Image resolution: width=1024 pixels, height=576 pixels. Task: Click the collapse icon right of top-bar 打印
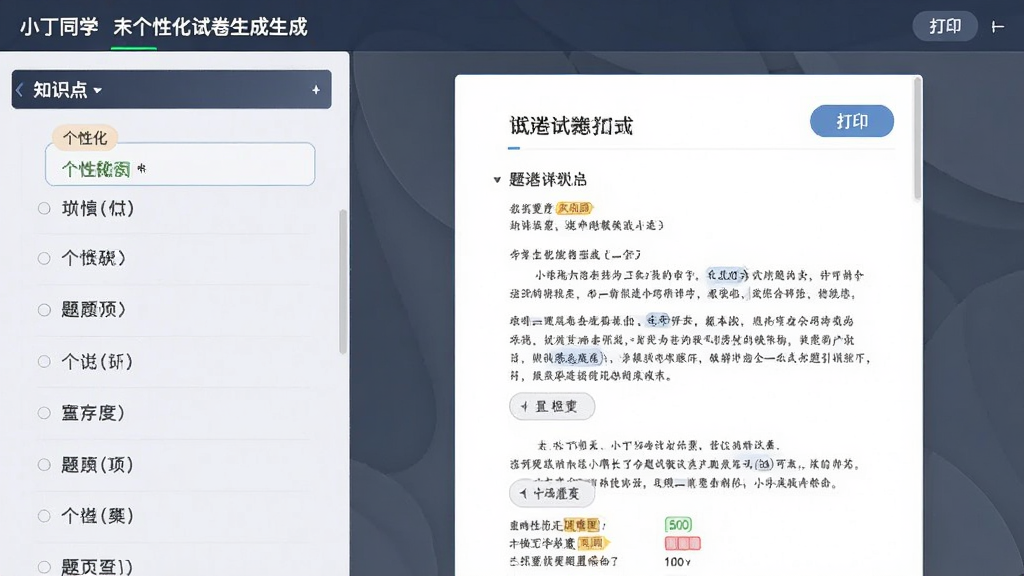pyautogui.click(x=997, y=27)
